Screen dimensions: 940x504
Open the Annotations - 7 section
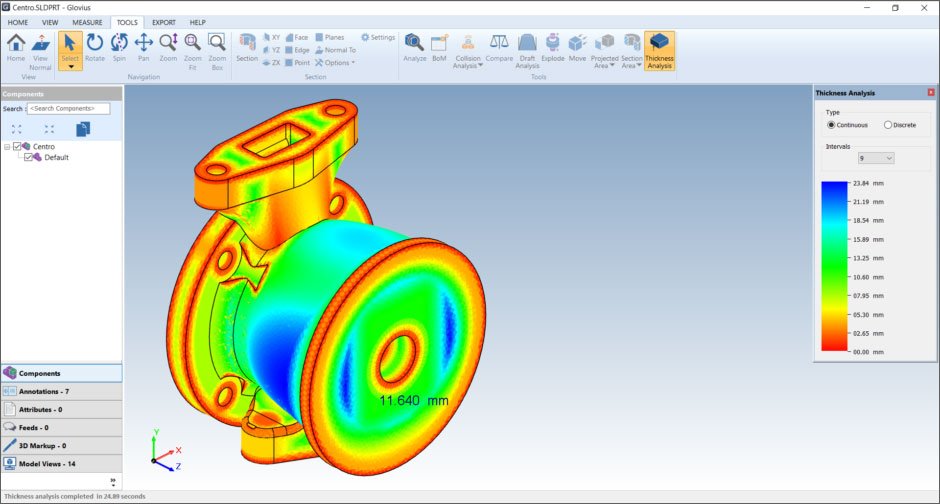(x=61, y=391)
